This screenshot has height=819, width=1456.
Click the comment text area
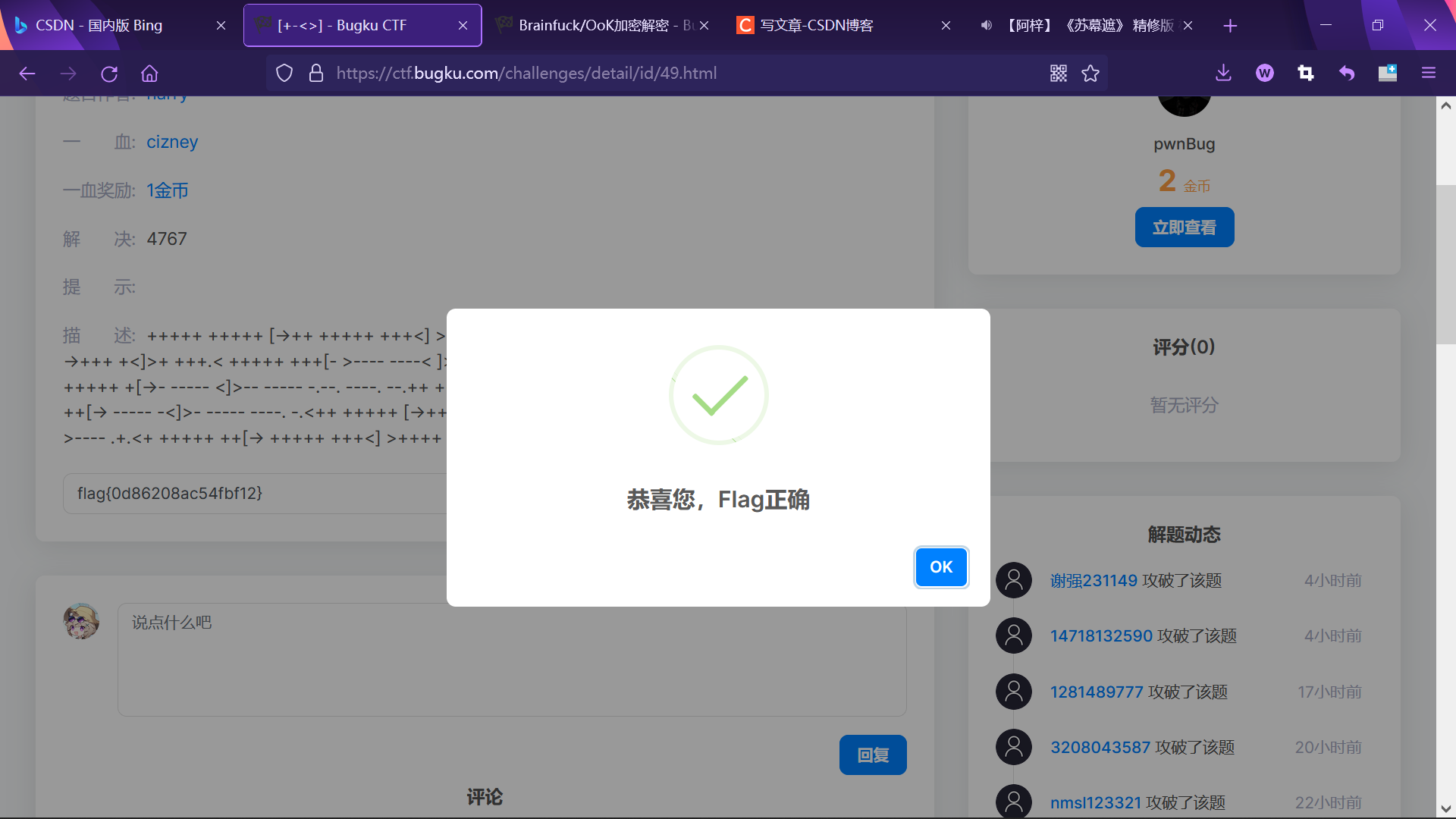[512, 659]
